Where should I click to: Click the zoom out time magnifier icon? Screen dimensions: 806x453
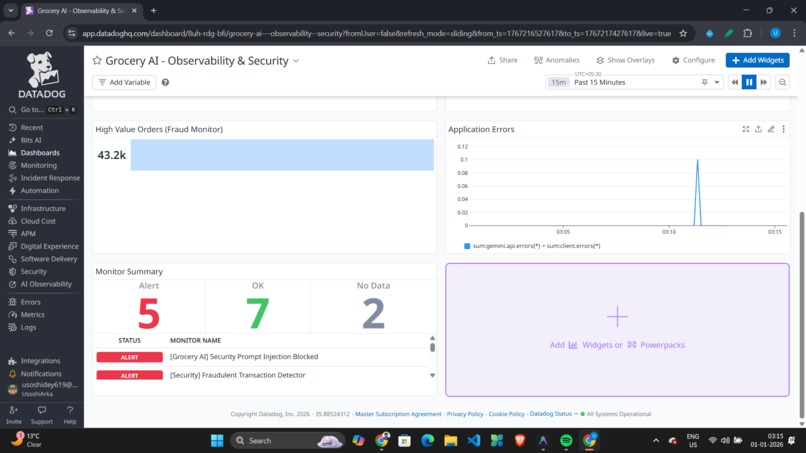point(782,82)
